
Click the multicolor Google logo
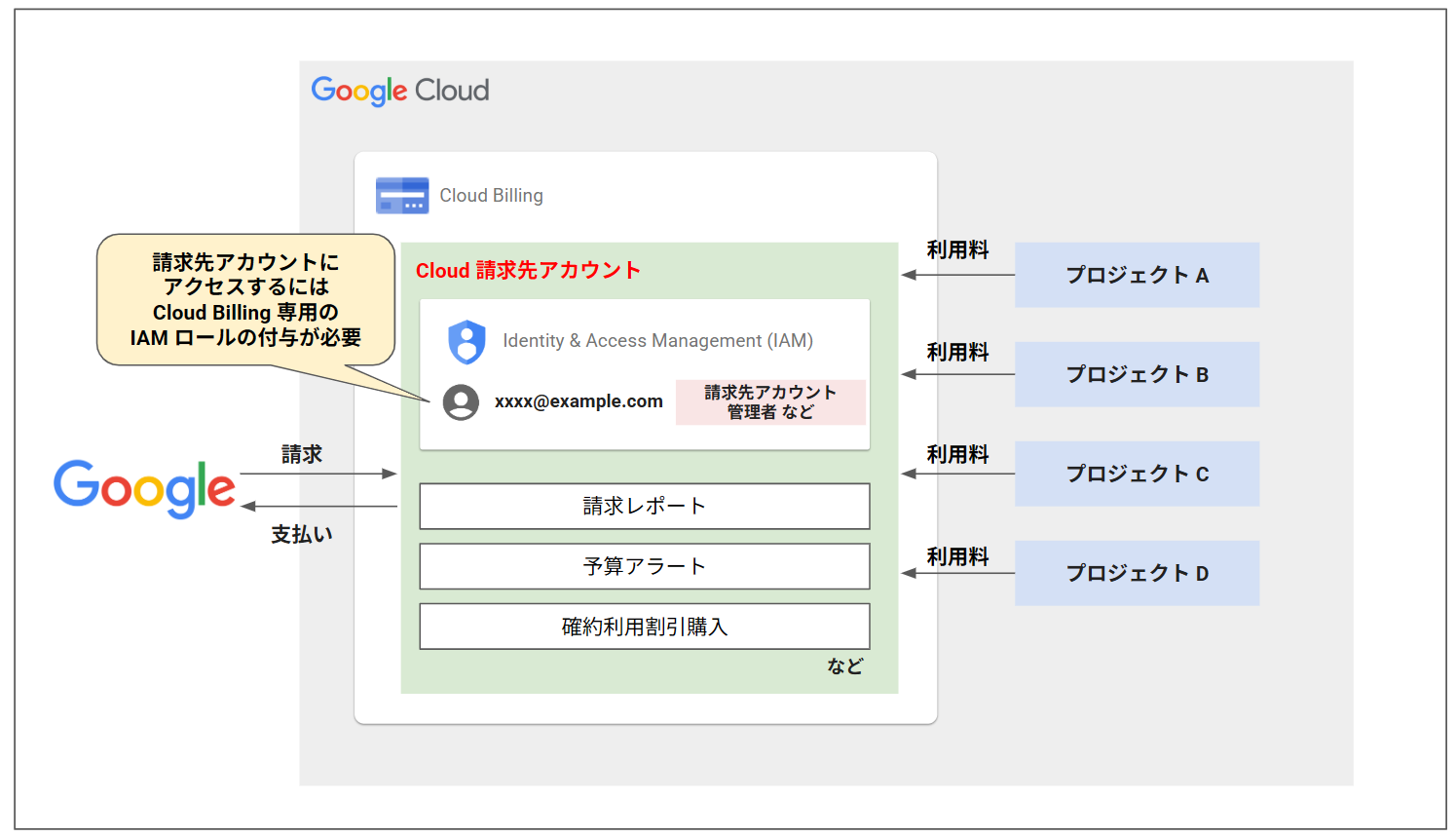[144, 489]
